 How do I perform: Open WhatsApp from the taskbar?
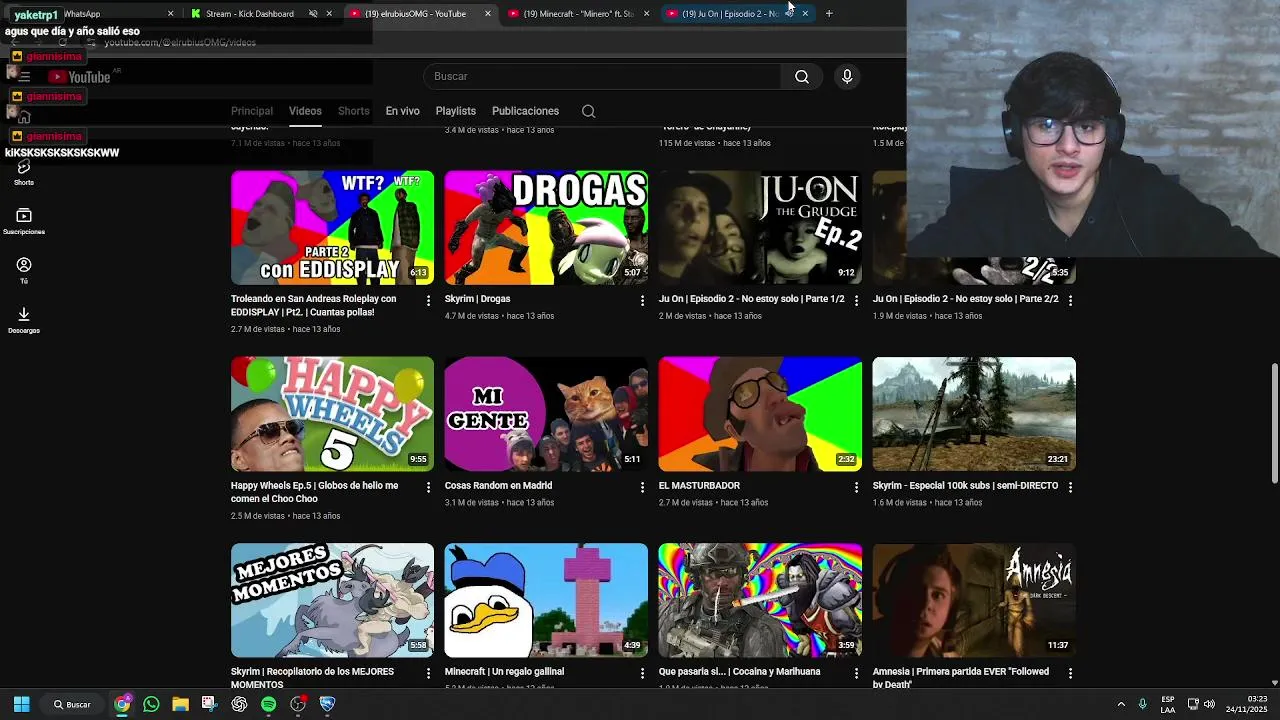click(151, 704)
